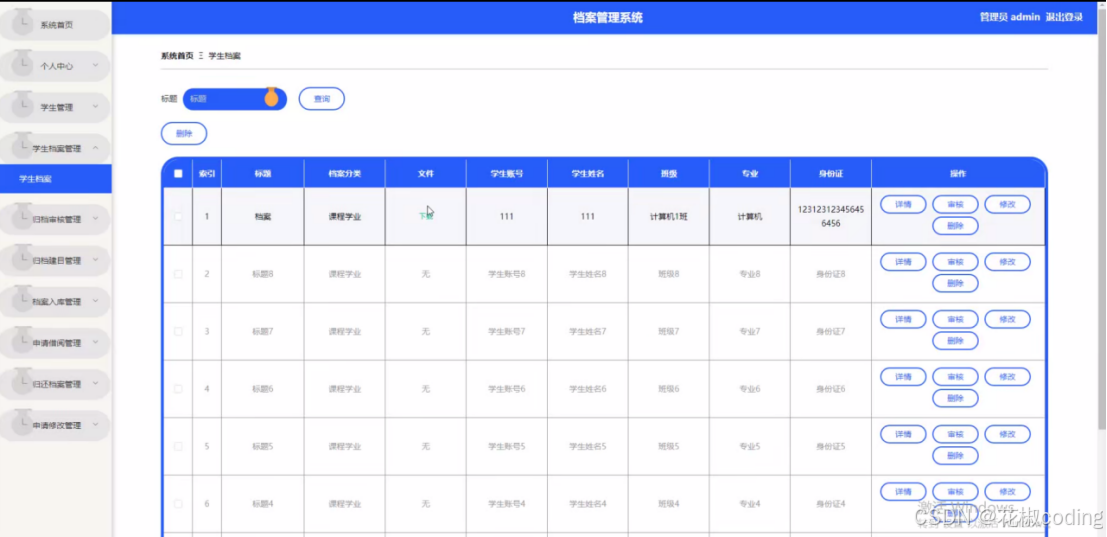This screenshot has height=537, width=1107.
Task: Click 审核 for row 标题7
Action: 955,319
